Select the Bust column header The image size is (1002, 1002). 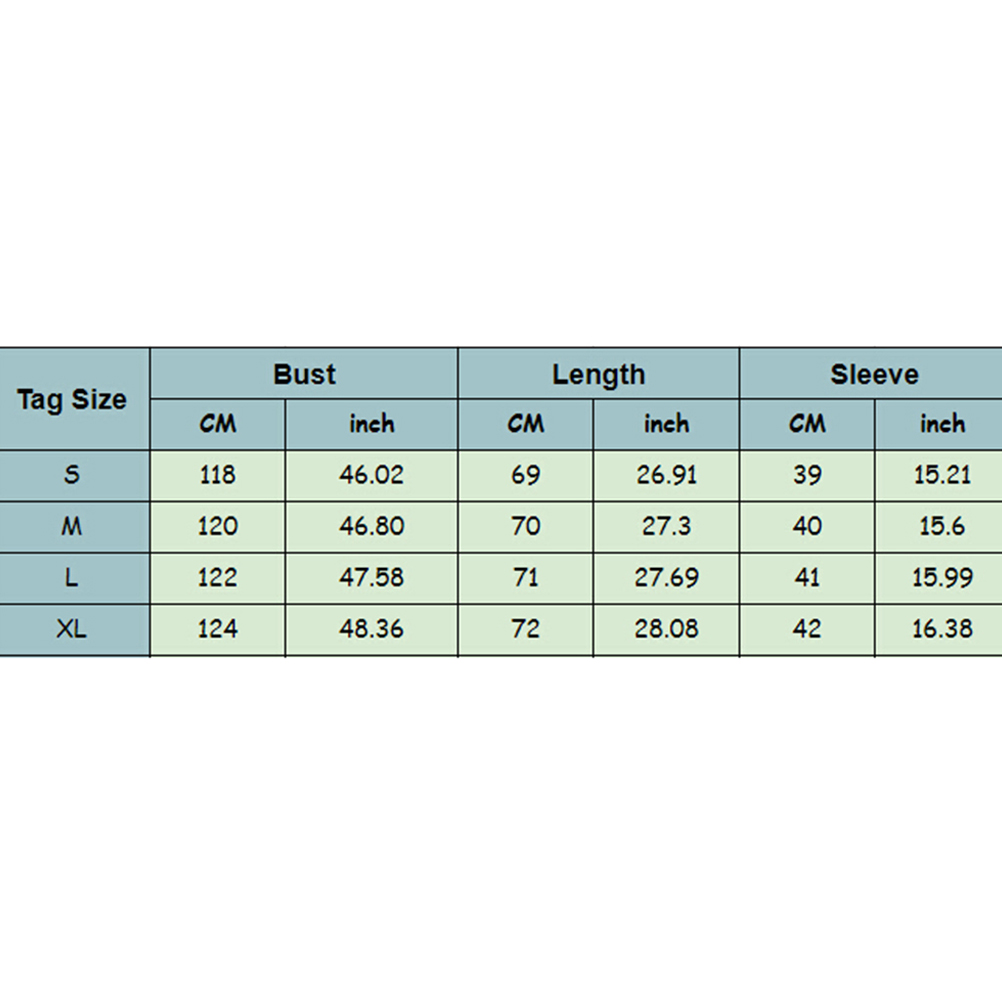(x=304, y=375)
